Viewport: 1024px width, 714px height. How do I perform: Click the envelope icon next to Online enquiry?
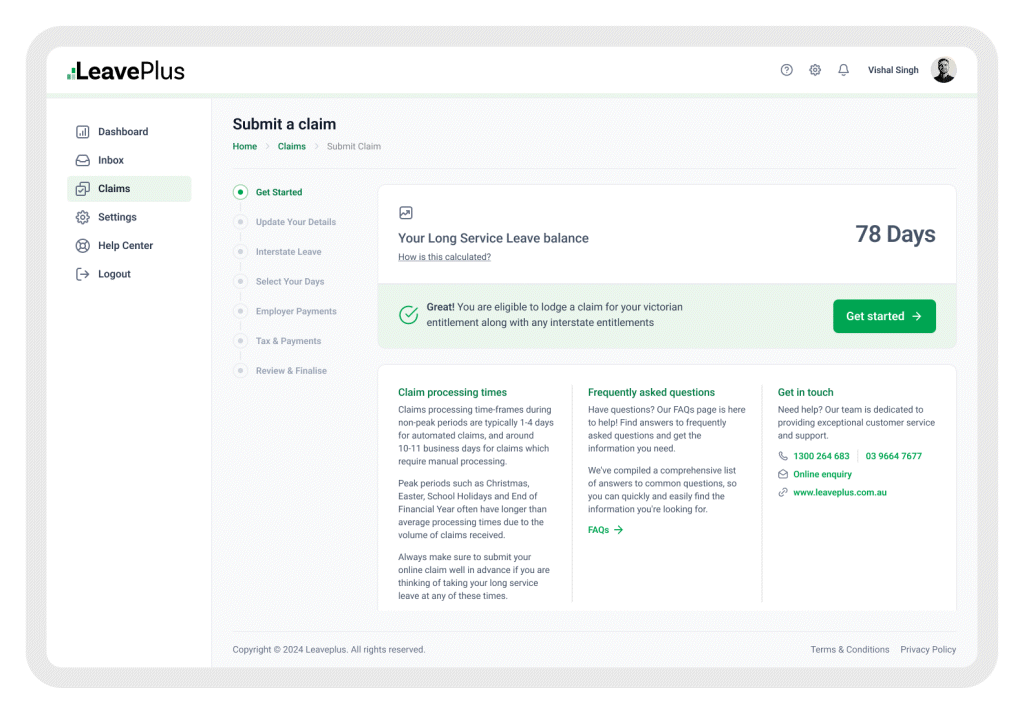782,474
